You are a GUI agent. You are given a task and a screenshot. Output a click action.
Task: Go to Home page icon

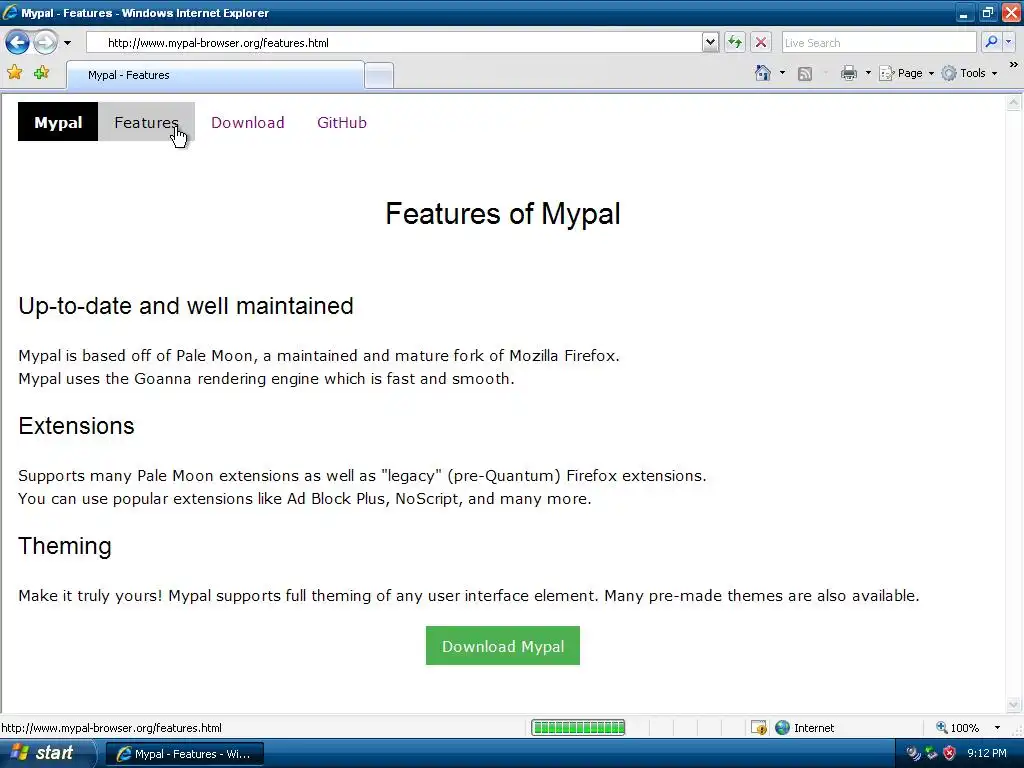click(x=763, y=73)
